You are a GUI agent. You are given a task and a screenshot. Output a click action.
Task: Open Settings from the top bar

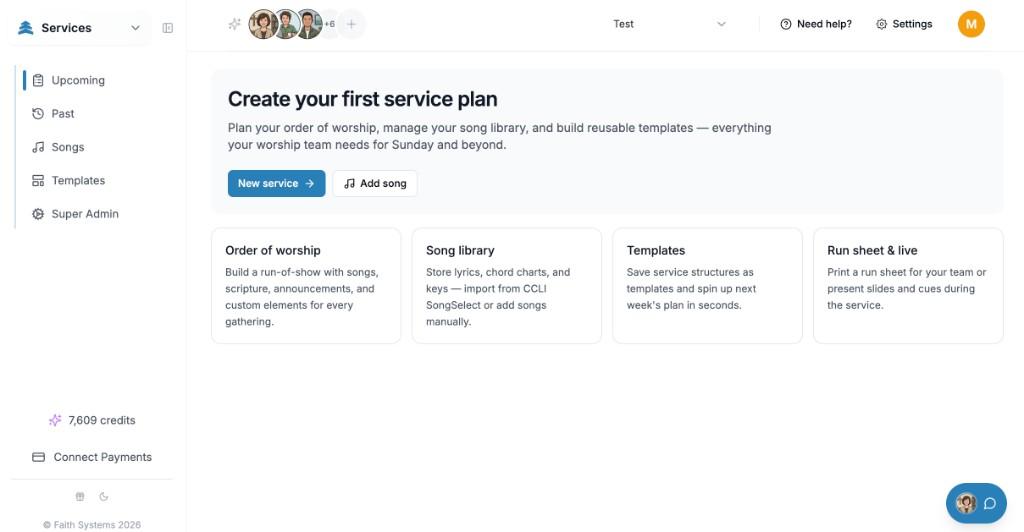point(904,24)
